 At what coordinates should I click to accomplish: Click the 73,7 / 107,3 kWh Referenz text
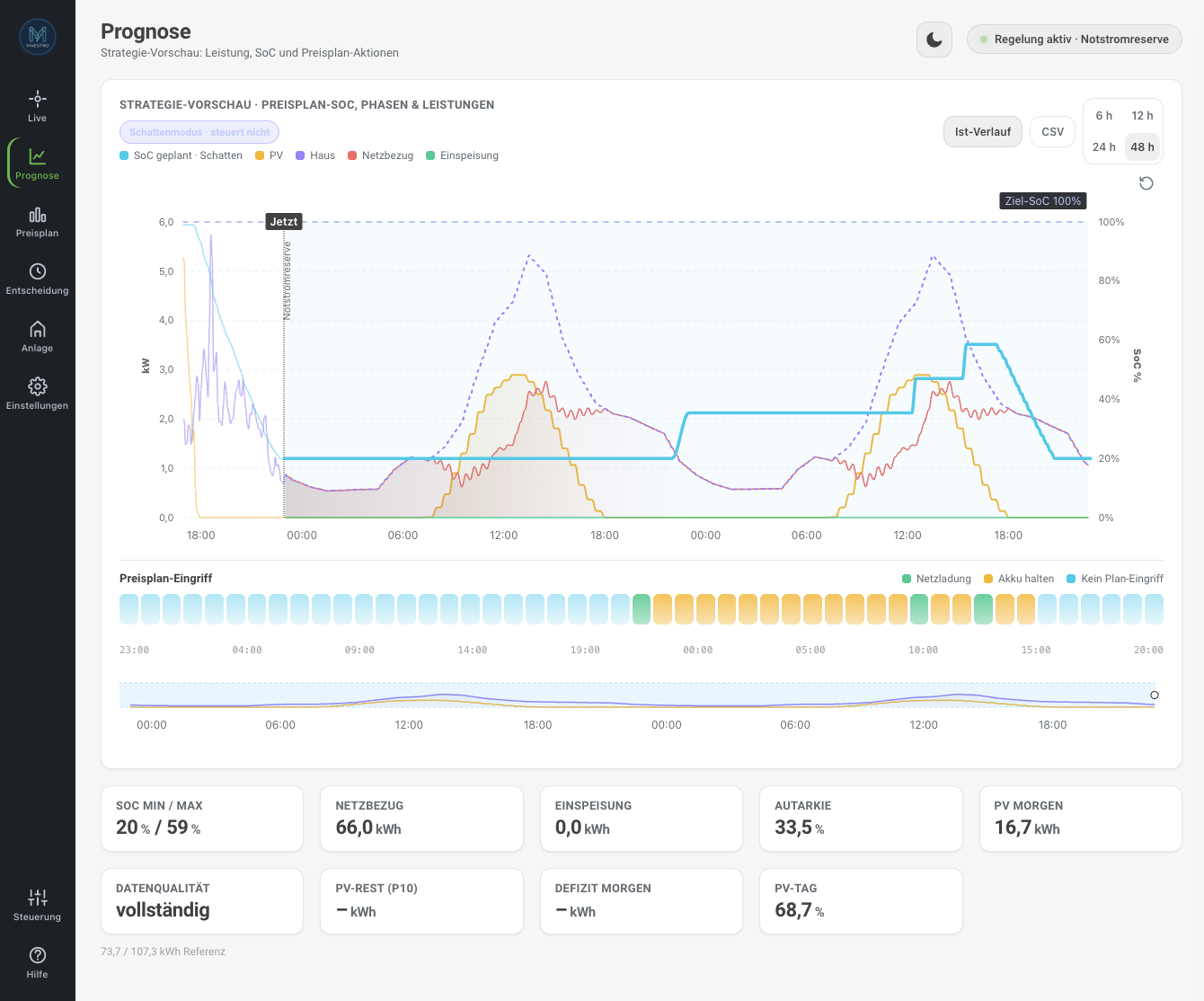coord(163,952)
